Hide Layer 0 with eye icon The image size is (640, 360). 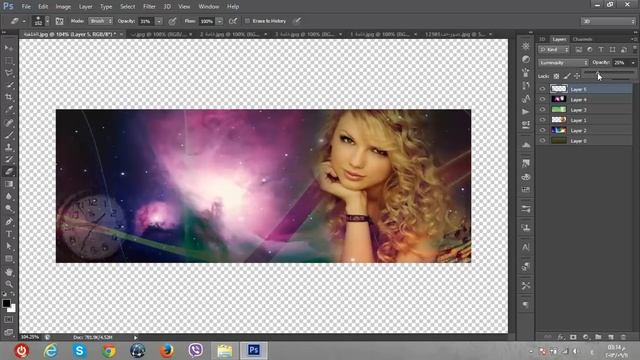point(542,140)
